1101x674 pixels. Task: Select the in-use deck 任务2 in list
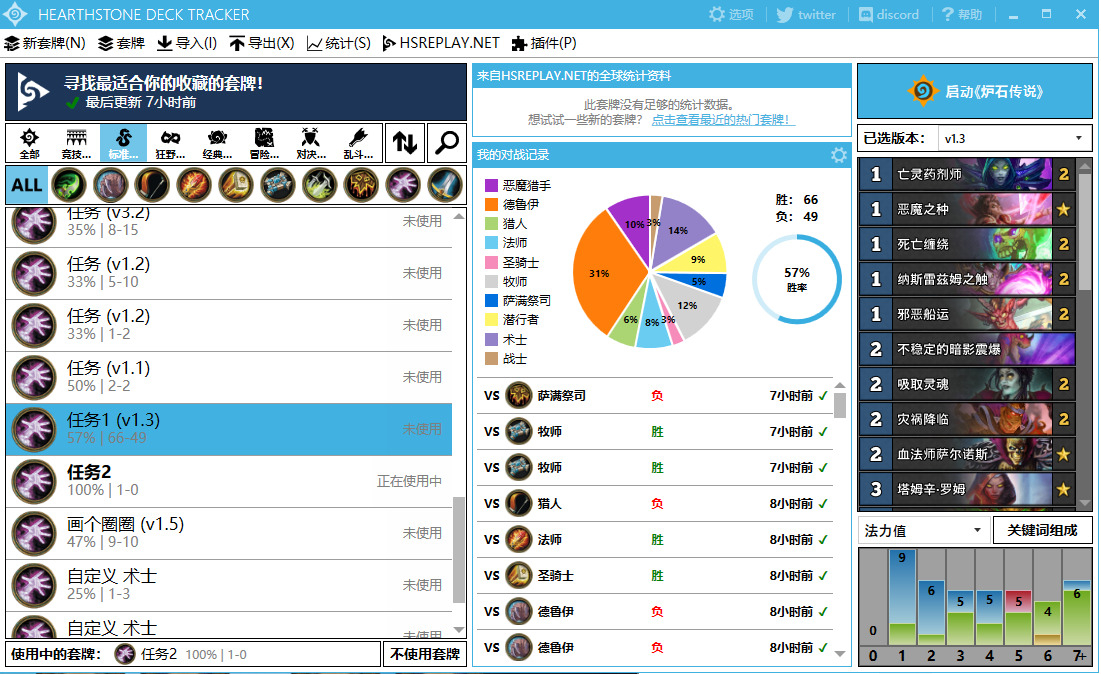(x=229, y=482)
